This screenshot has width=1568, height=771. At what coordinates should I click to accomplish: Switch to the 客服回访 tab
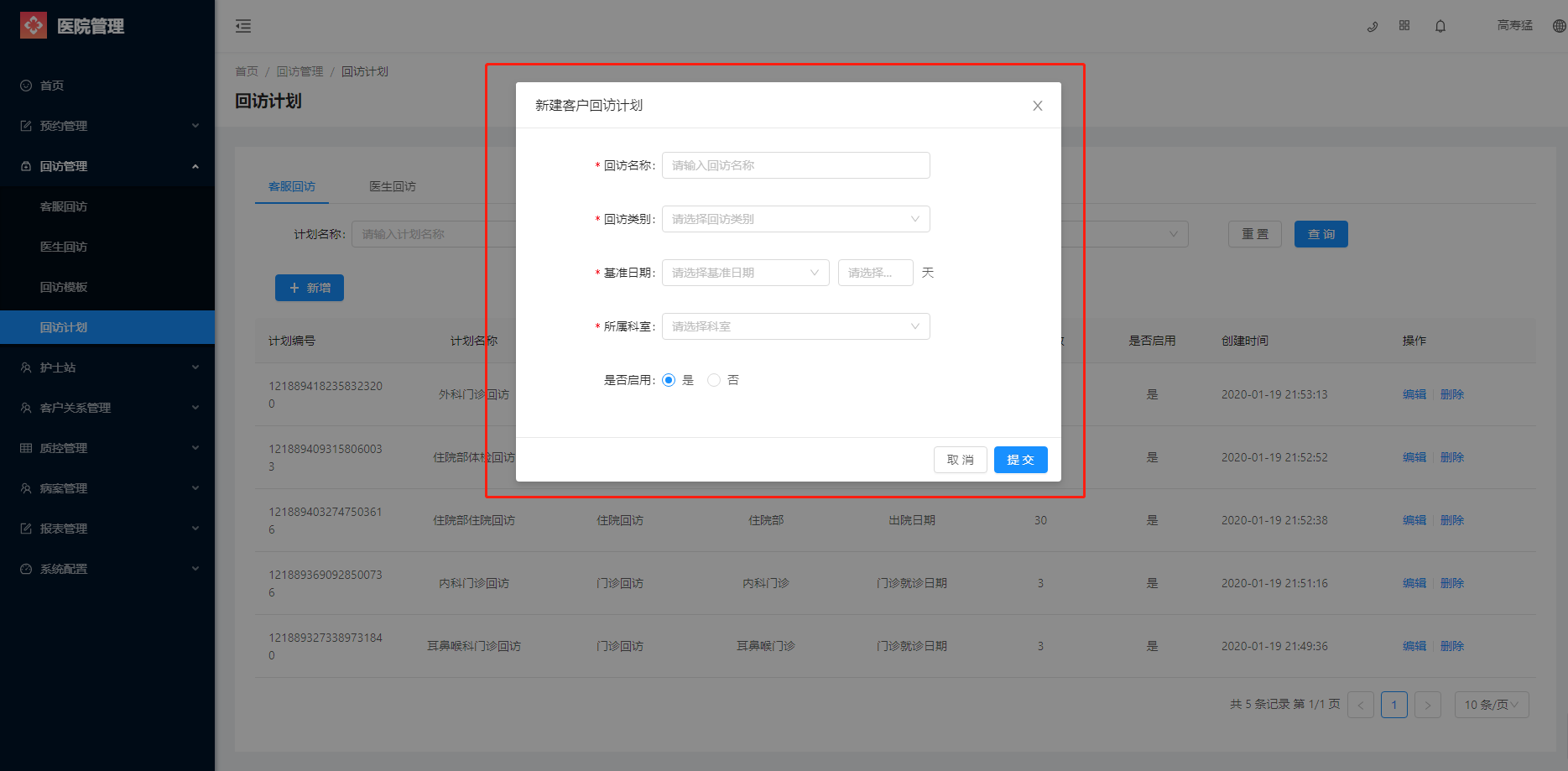[x=292, y=186]
